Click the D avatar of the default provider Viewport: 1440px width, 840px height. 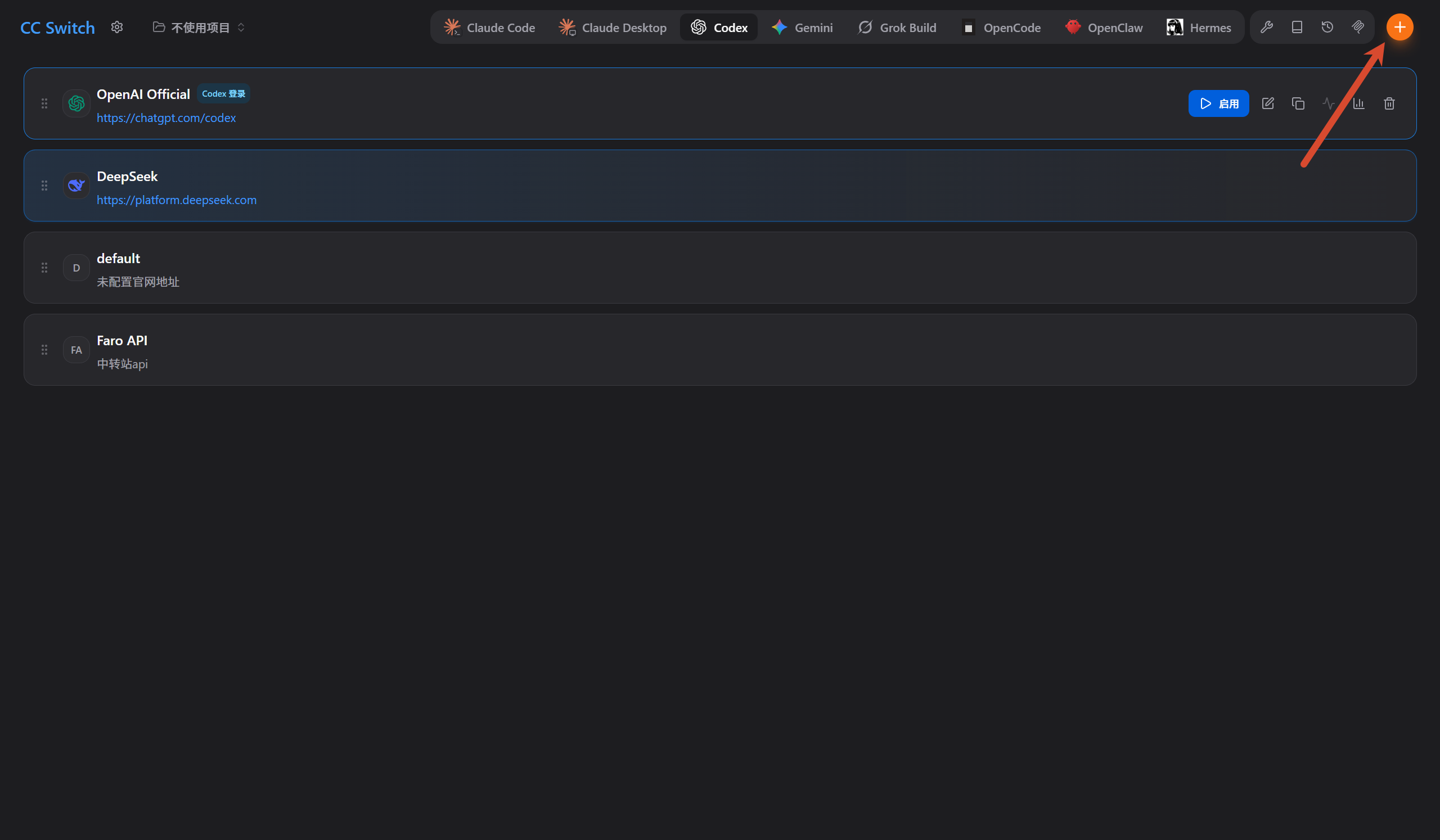click(76, 268)
